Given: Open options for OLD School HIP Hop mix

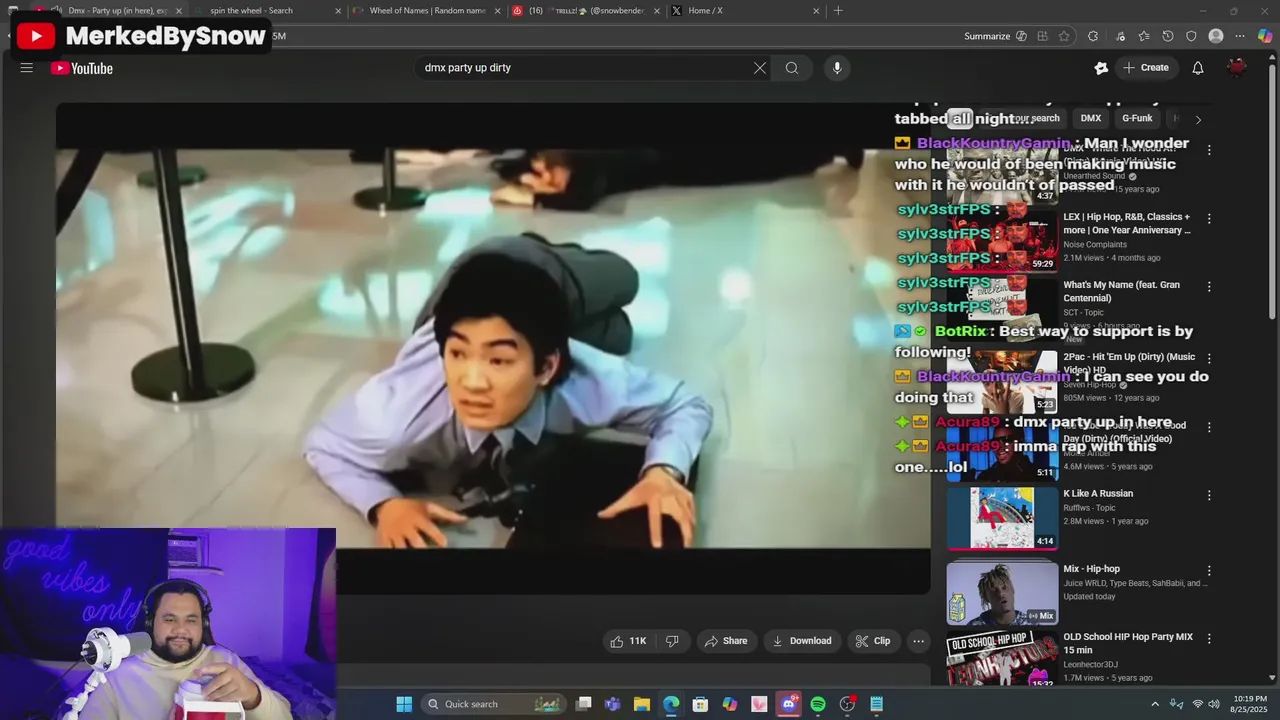Looking at the screenshot, I should [x=1209, y=638].
